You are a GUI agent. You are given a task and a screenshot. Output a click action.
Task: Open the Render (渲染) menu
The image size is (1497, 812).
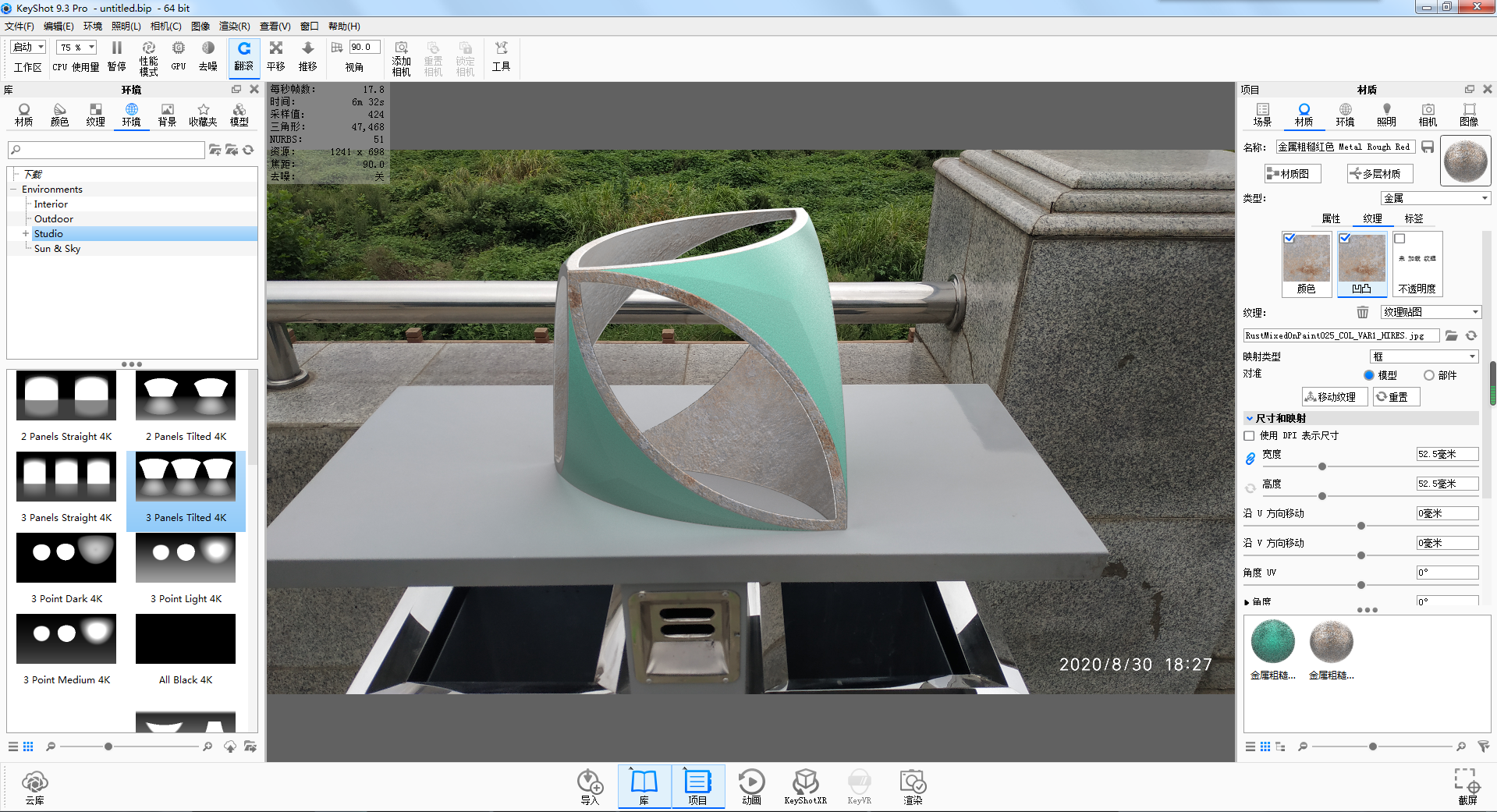234,27
